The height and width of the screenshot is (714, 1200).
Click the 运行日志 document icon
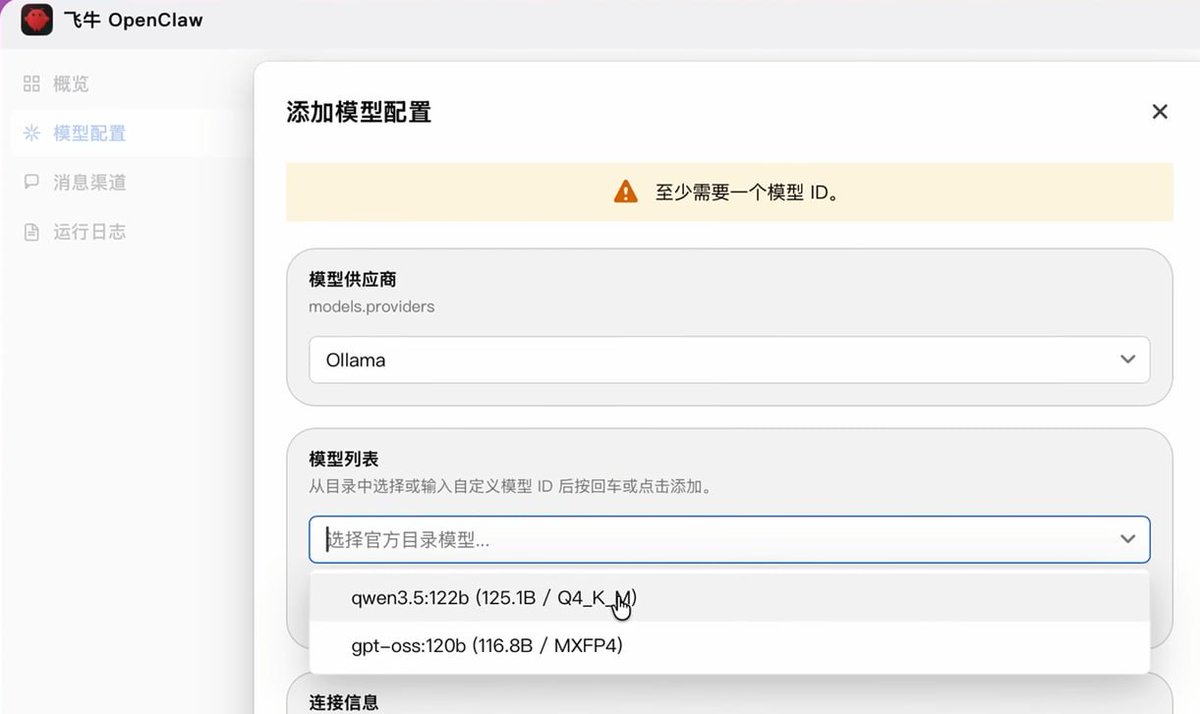(x=32, y=232)
